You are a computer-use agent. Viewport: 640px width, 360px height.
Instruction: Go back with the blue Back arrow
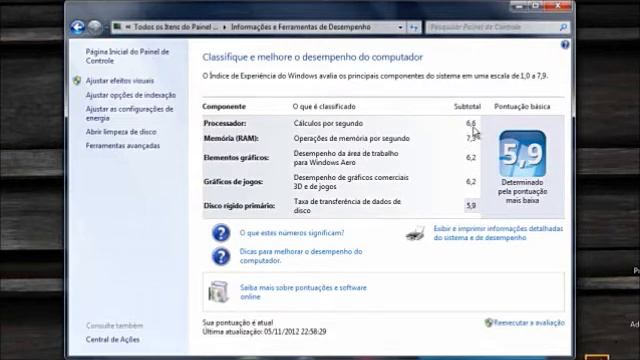click(x=78, y=27)
